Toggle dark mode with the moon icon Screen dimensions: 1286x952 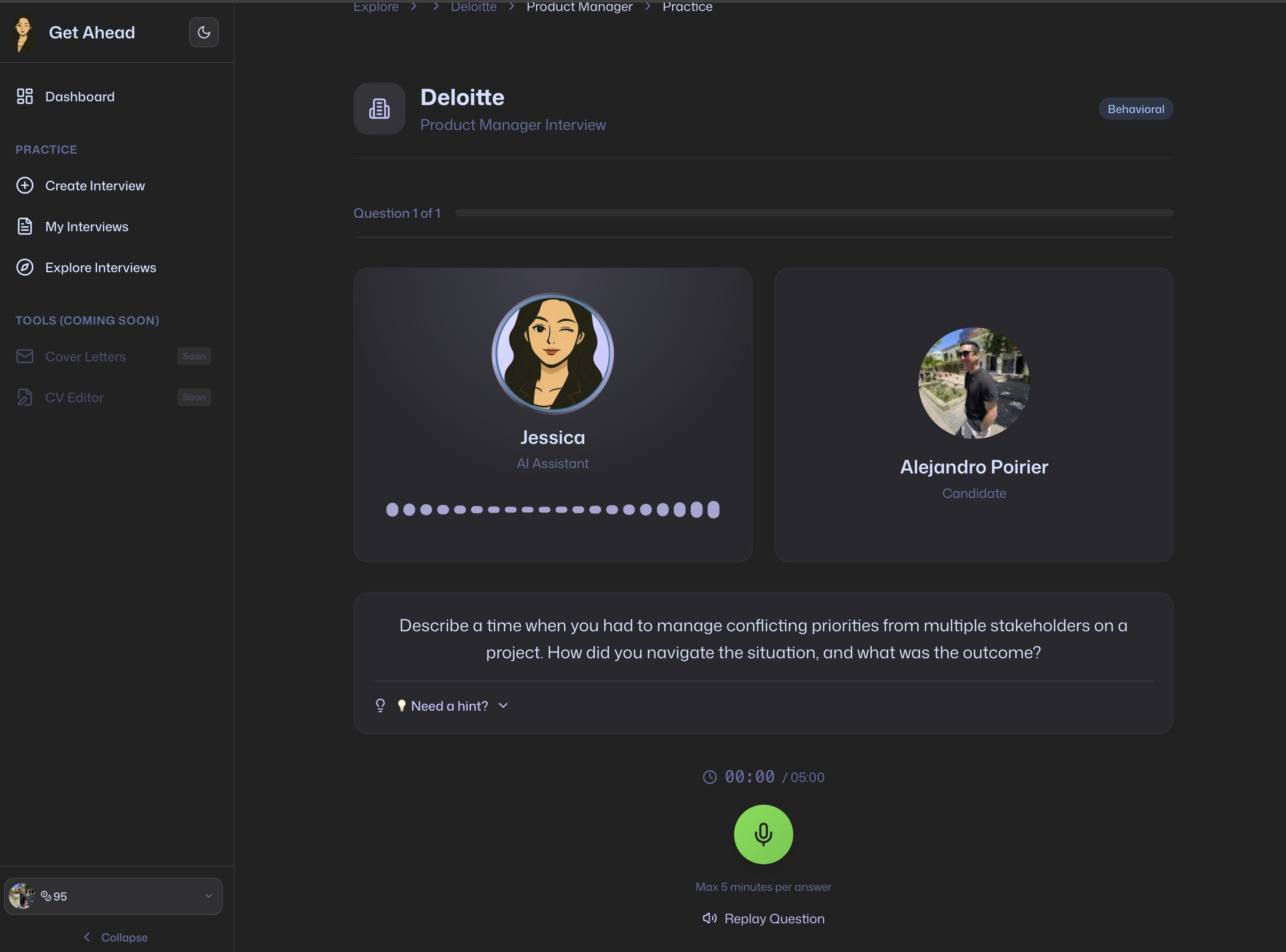point(204,32)
